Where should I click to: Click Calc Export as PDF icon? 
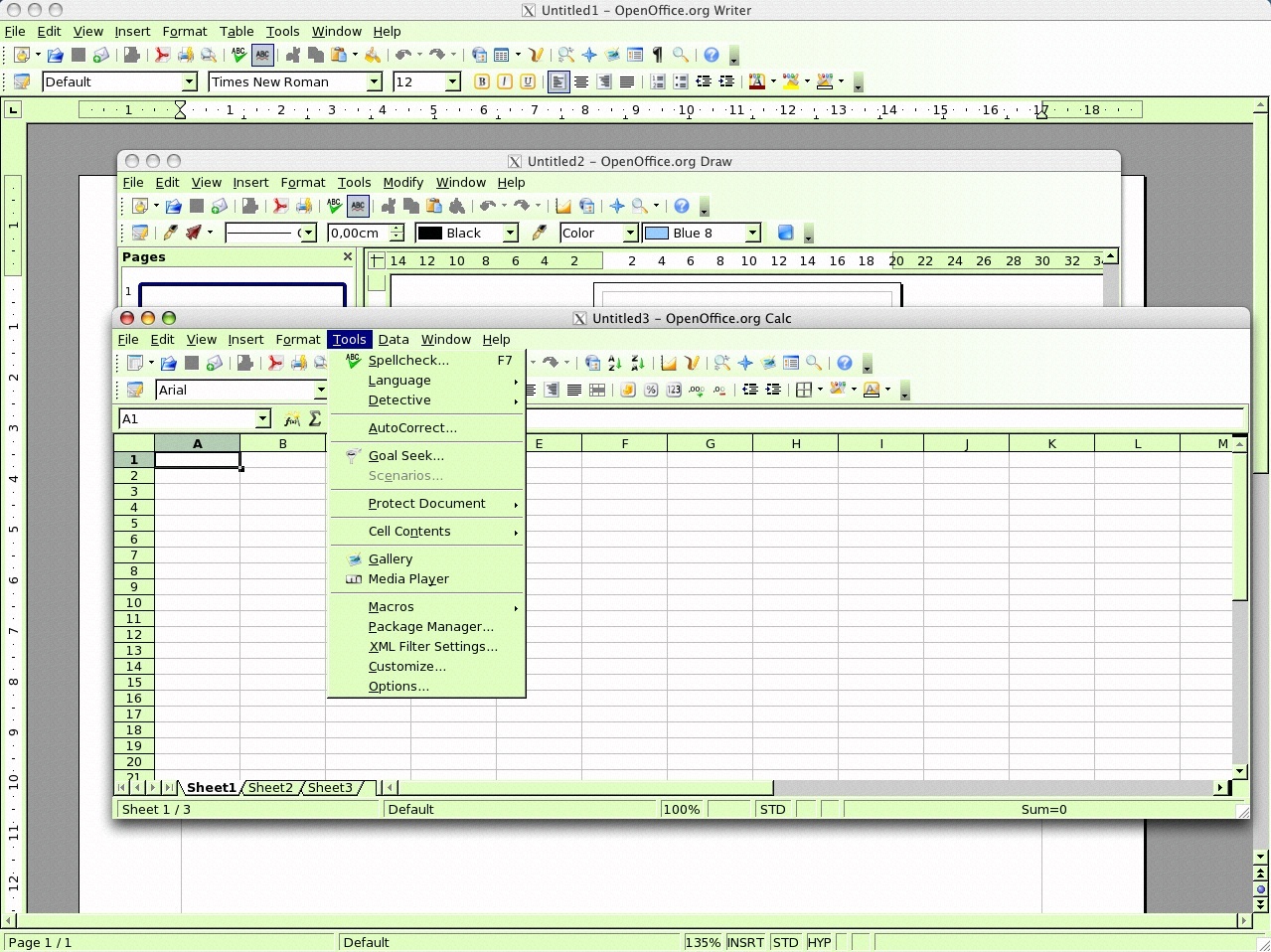click(275, 364)
